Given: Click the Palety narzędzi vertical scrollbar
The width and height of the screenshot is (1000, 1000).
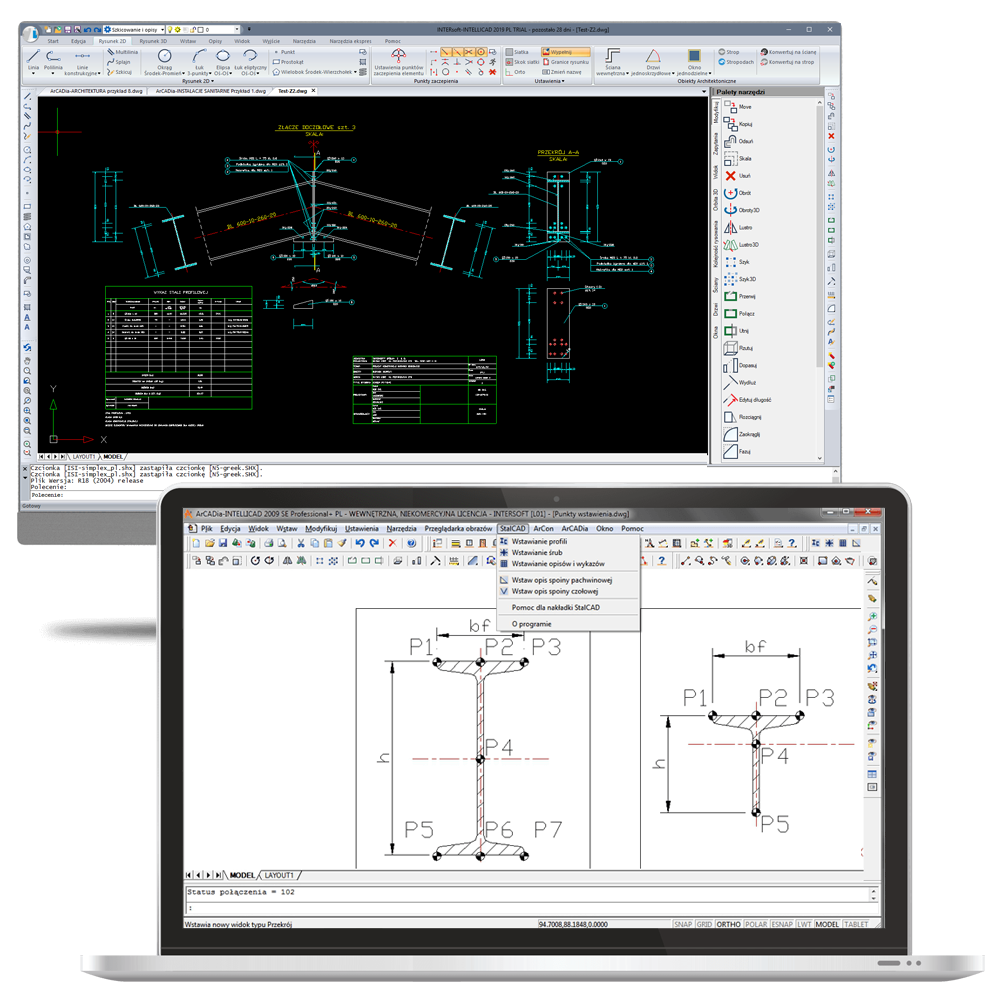Looking at the screenshot, I should click(x=820, y=279).
